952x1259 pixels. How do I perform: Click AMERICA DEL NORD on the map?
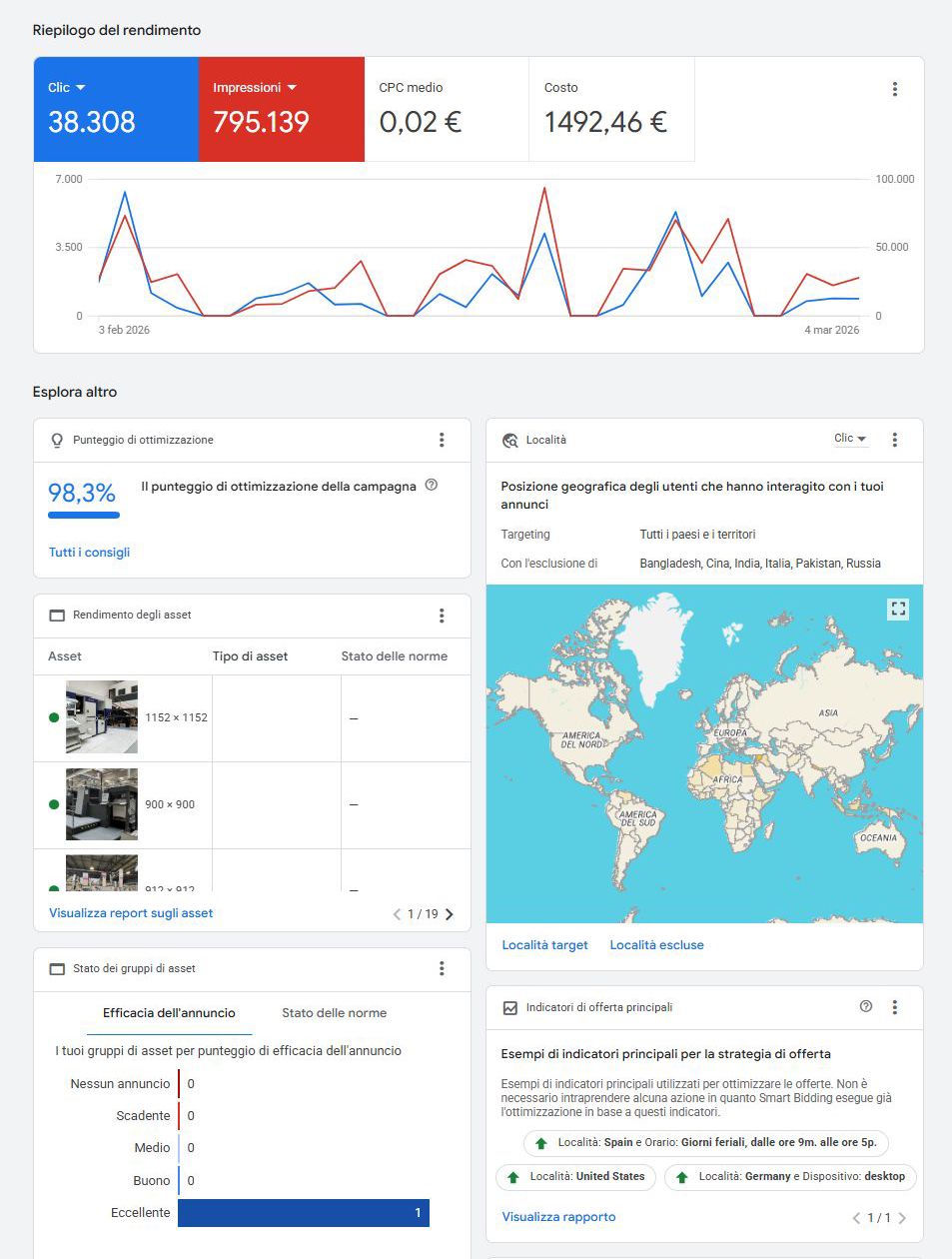coord(581,740)
